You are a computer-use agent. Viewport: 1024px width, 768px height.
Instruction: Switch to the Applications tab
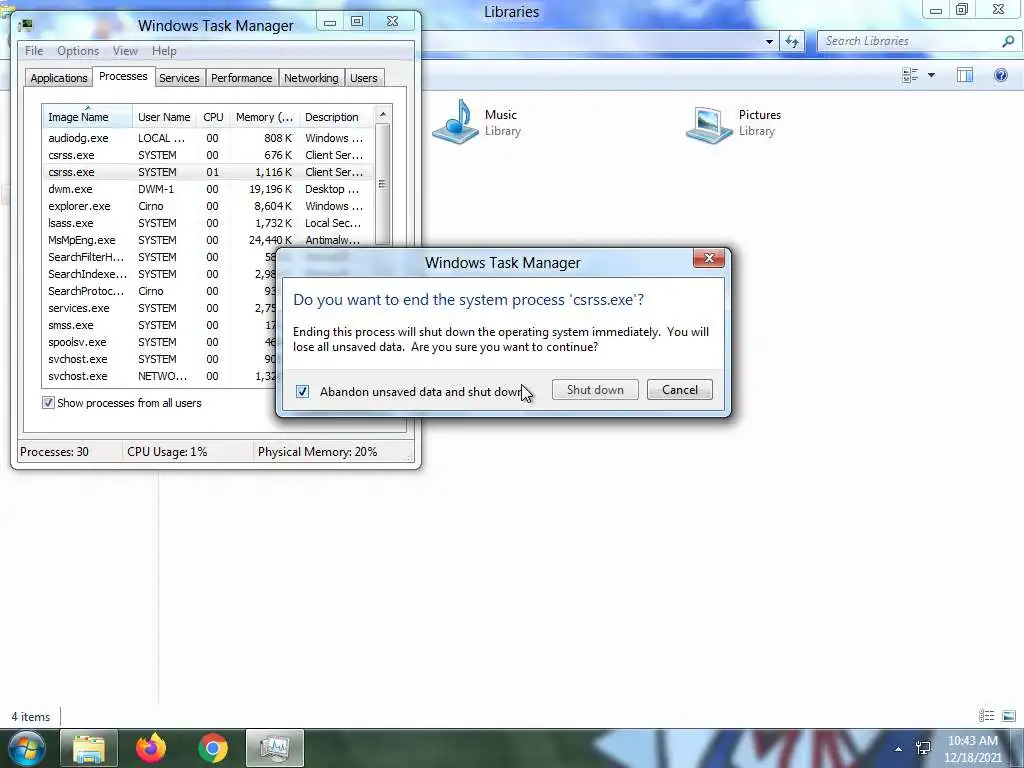(x=59, y=78)
